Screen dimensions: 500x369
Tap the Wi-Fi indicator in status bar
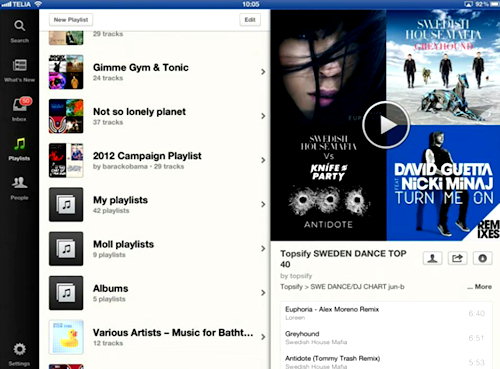pyautogui.click(x=38, y=4)
